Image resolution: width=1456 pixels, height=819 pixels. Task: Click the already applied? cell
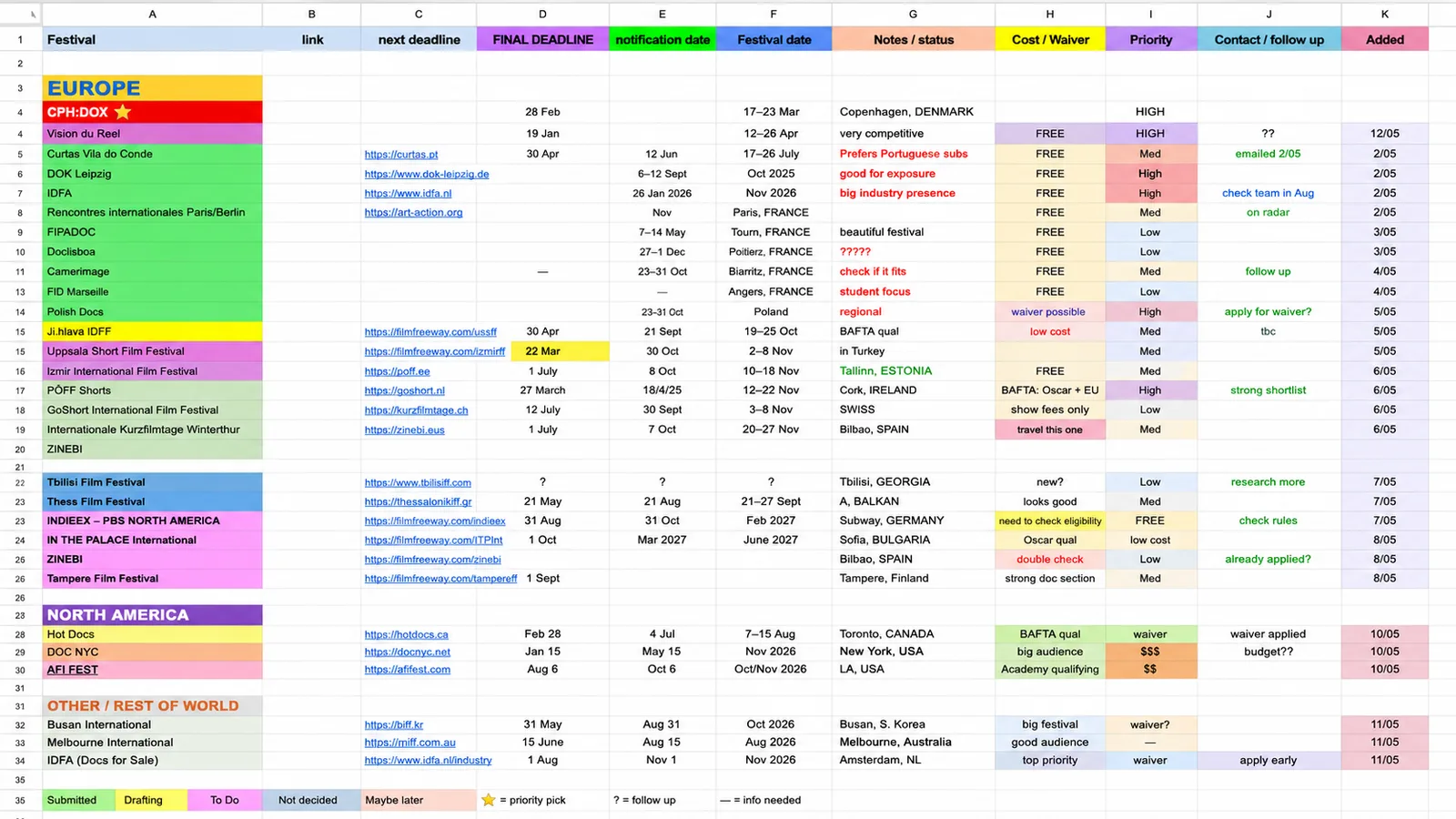pyautogui.click(x=1269, y=560)
